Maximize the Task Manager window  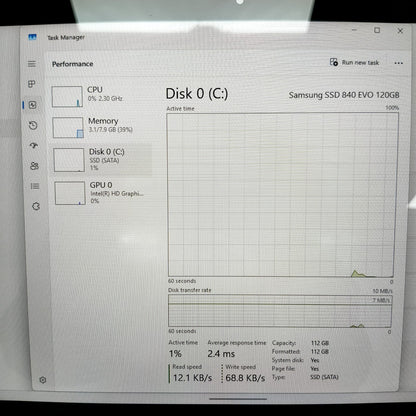point(377,30)
